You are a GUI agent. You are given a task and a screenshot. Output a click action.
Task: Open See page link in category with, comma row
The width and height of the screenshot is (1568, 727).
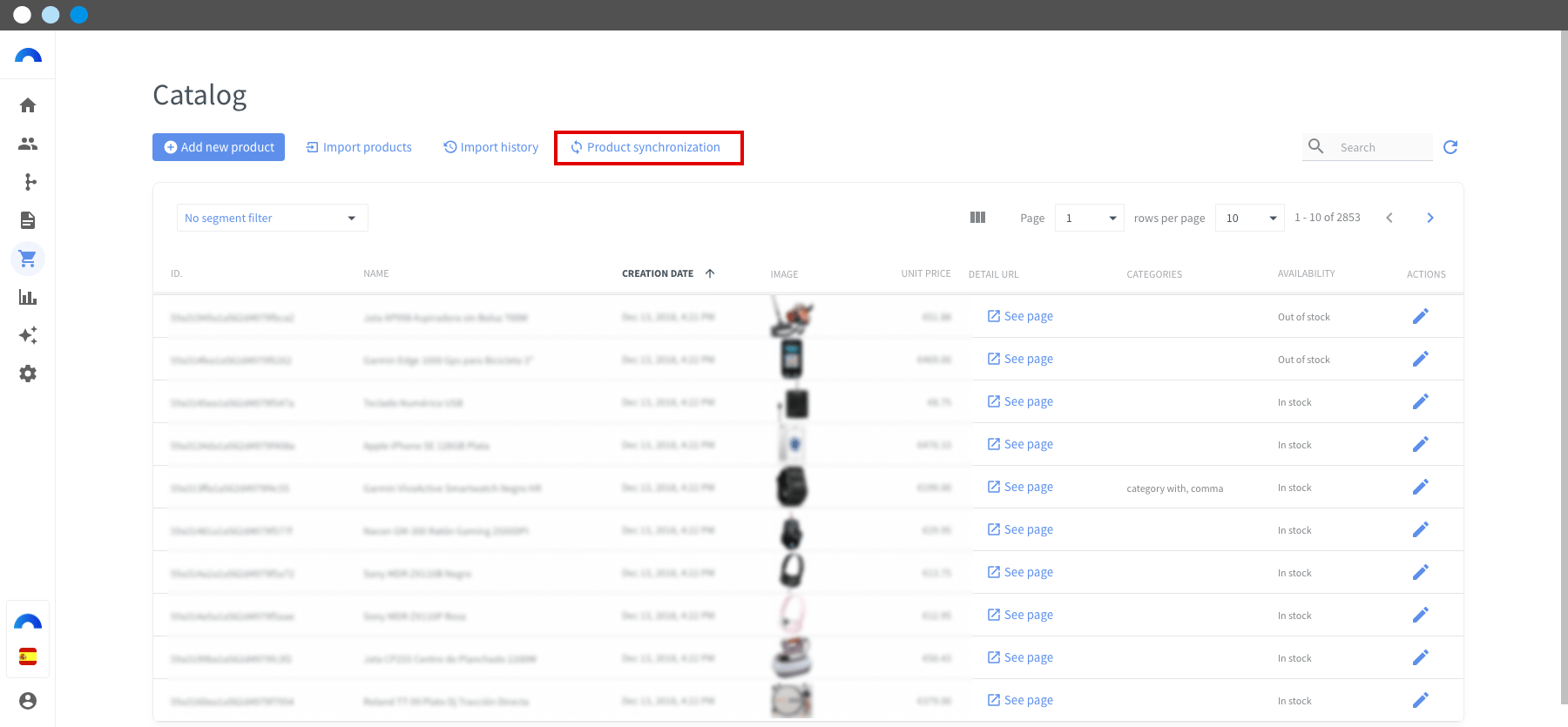point(1020,487)
